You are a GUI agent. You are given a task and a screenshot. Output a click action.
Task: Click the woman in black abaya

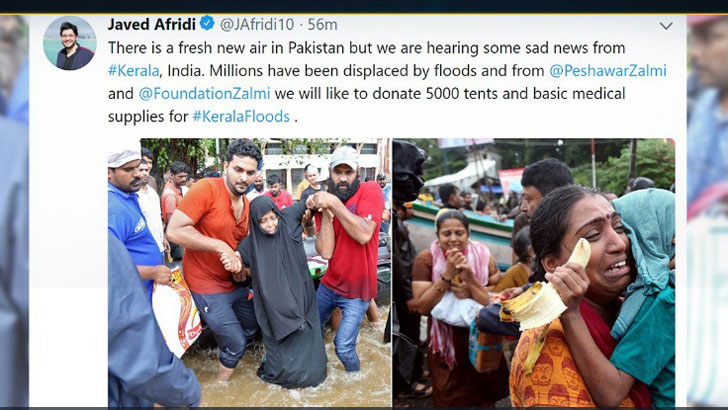point(280,292)
